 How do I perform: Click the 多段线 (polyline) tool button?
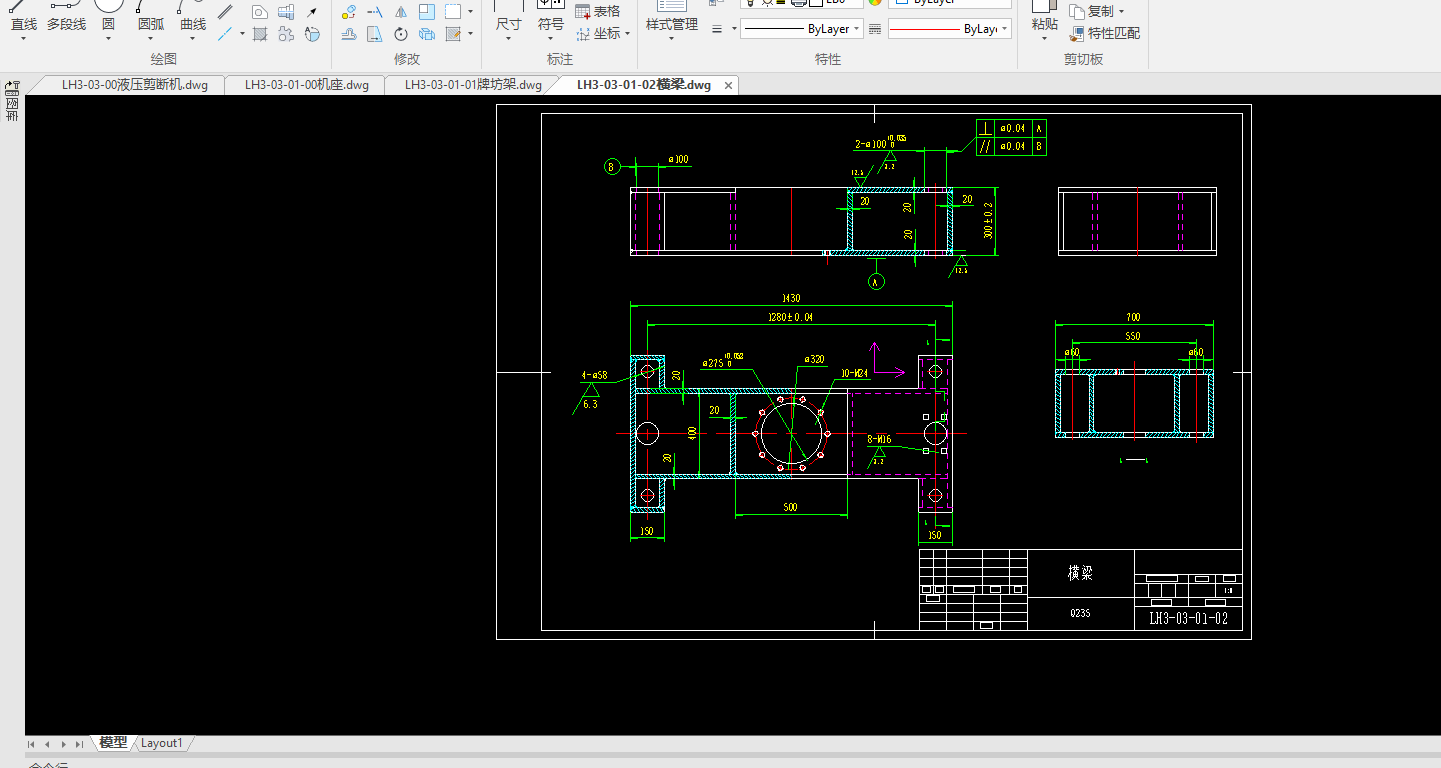pyautogui.click(x=67, y=18)
